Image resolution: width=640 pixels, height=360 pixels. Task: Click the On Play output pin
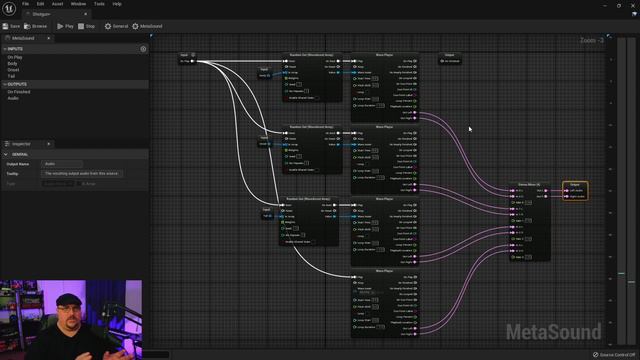pyautogui.click(x=192, y=61)
